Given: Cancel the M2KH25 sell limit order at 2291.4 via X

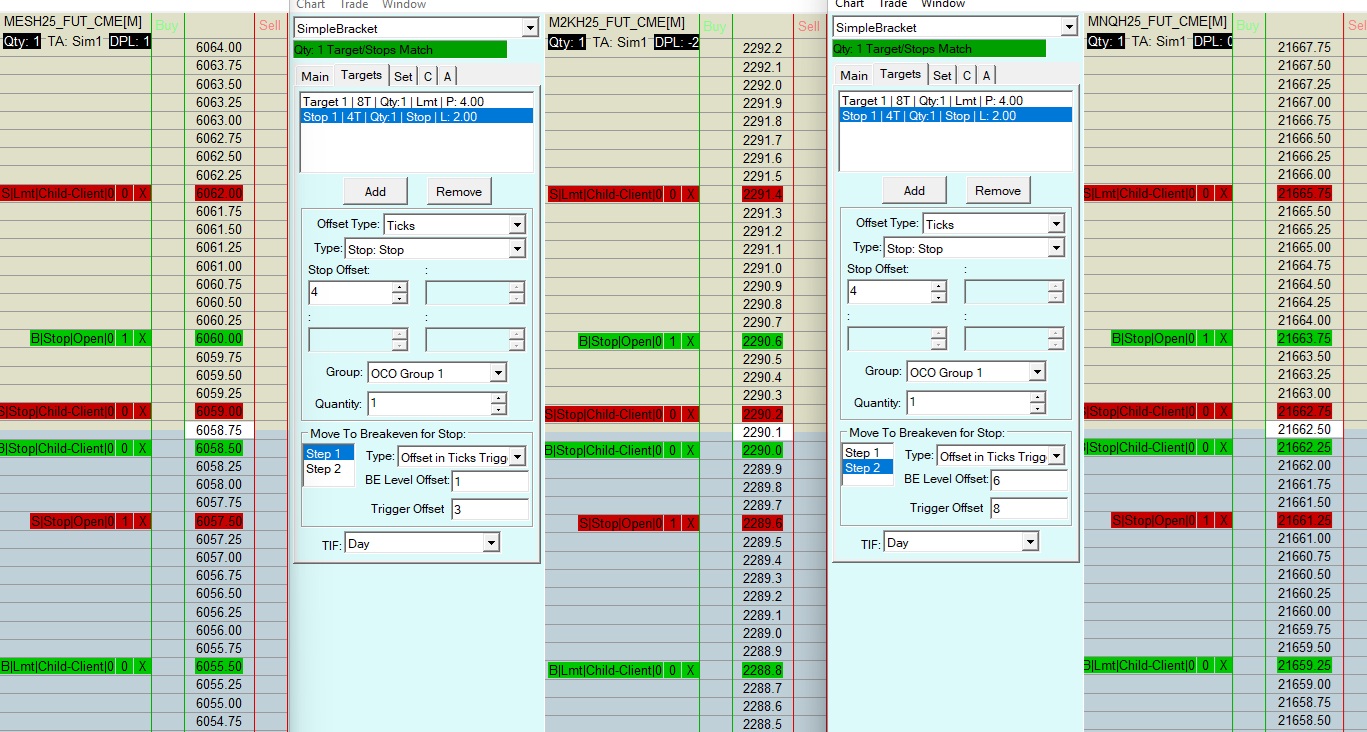Looking at the screenshot, I should pyautogui.click(x=691, y=194).
